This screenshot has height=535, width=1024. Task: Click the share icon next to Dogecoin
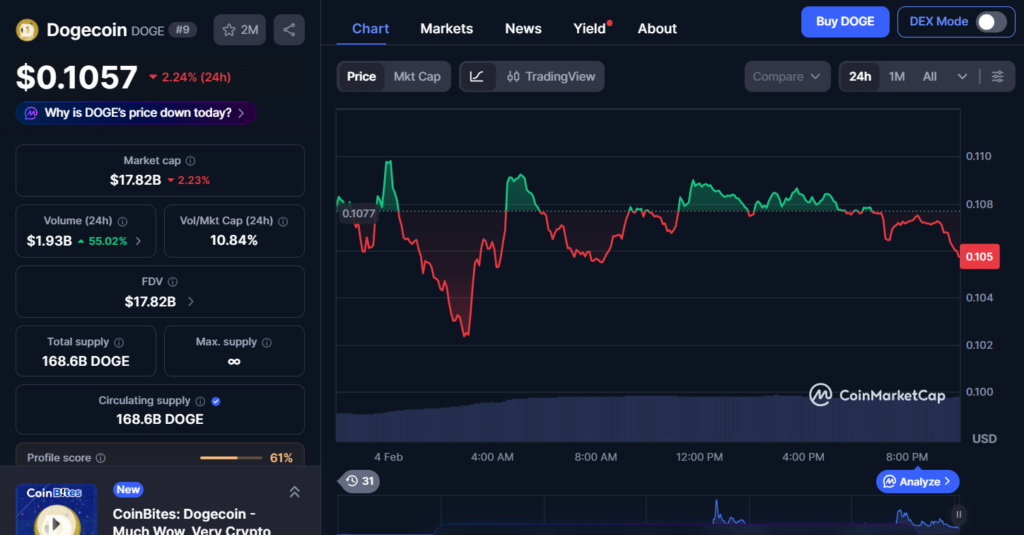coord(289,30)
